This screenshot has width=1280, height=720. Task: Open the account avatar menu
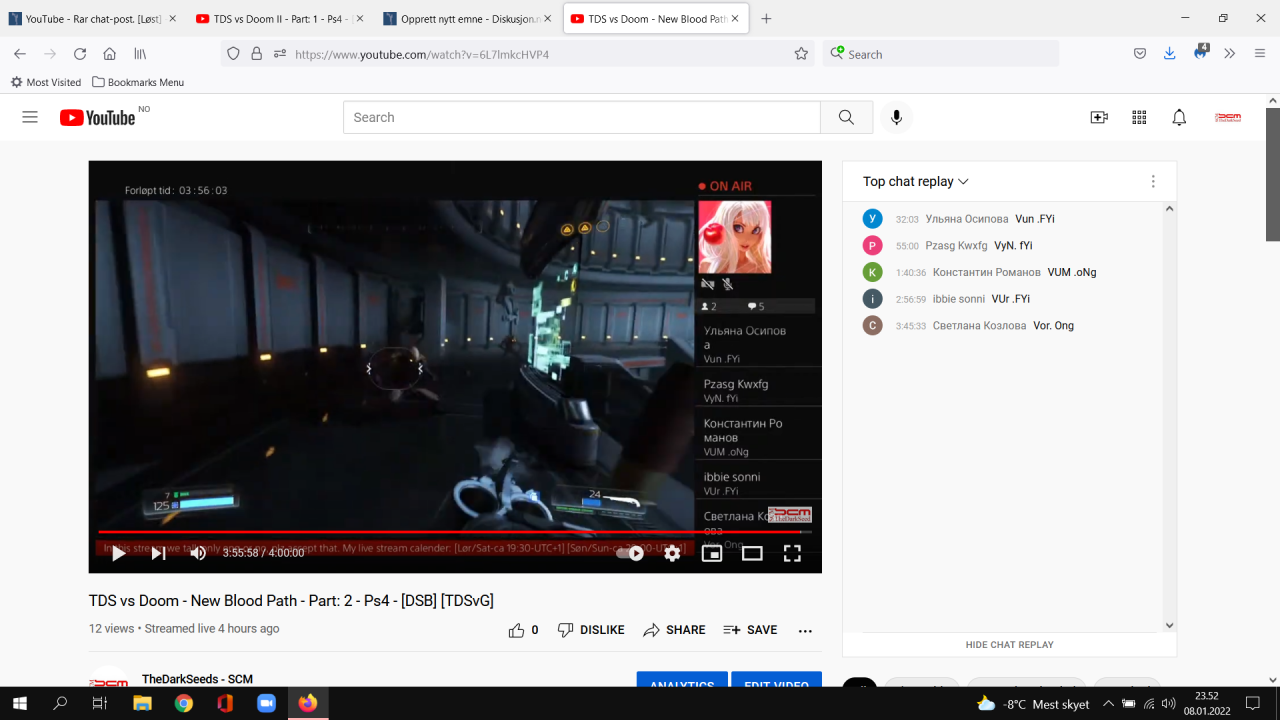tap(1227, 117)
